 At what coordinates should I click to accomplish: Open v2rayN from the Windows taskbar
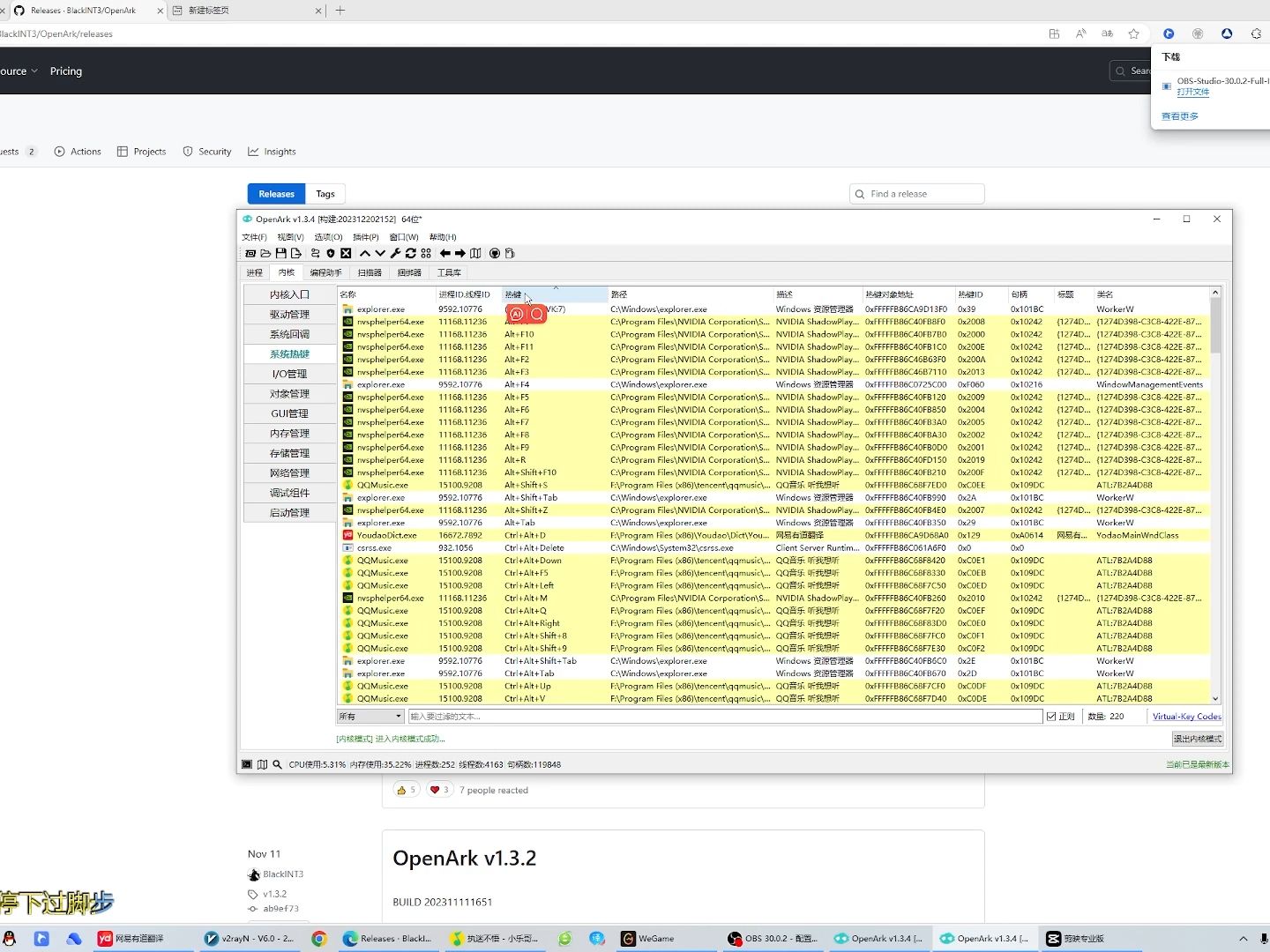pyautogui.click(x=250, y=939)
